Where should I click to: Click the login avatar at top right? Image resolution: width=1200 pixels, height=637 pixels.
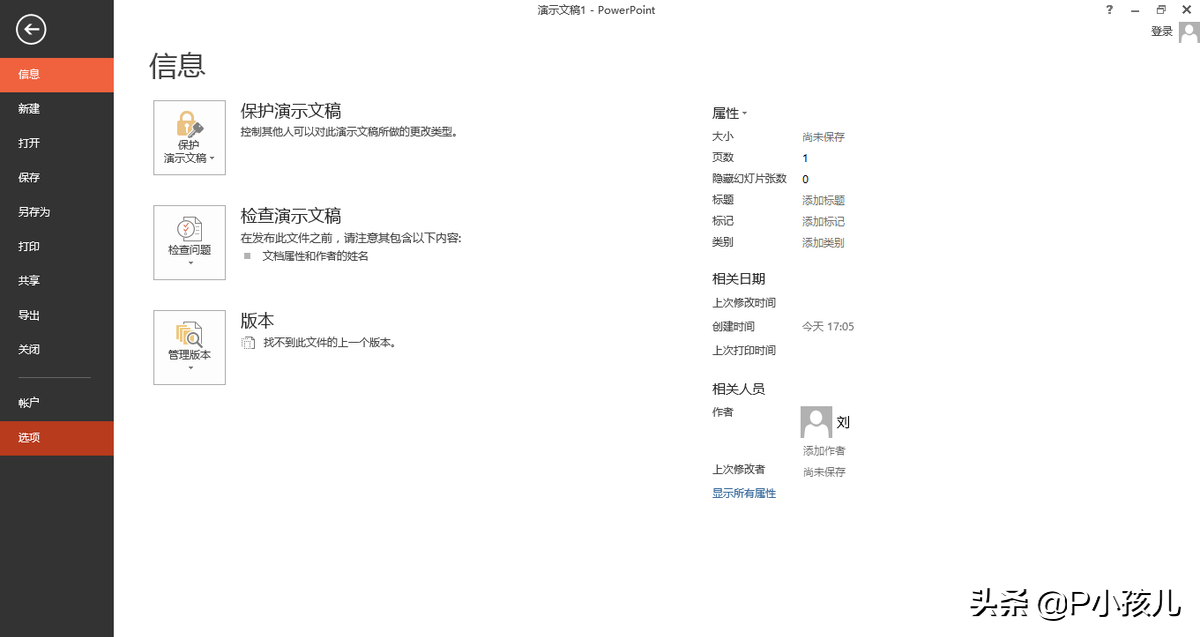[1188, 32]
